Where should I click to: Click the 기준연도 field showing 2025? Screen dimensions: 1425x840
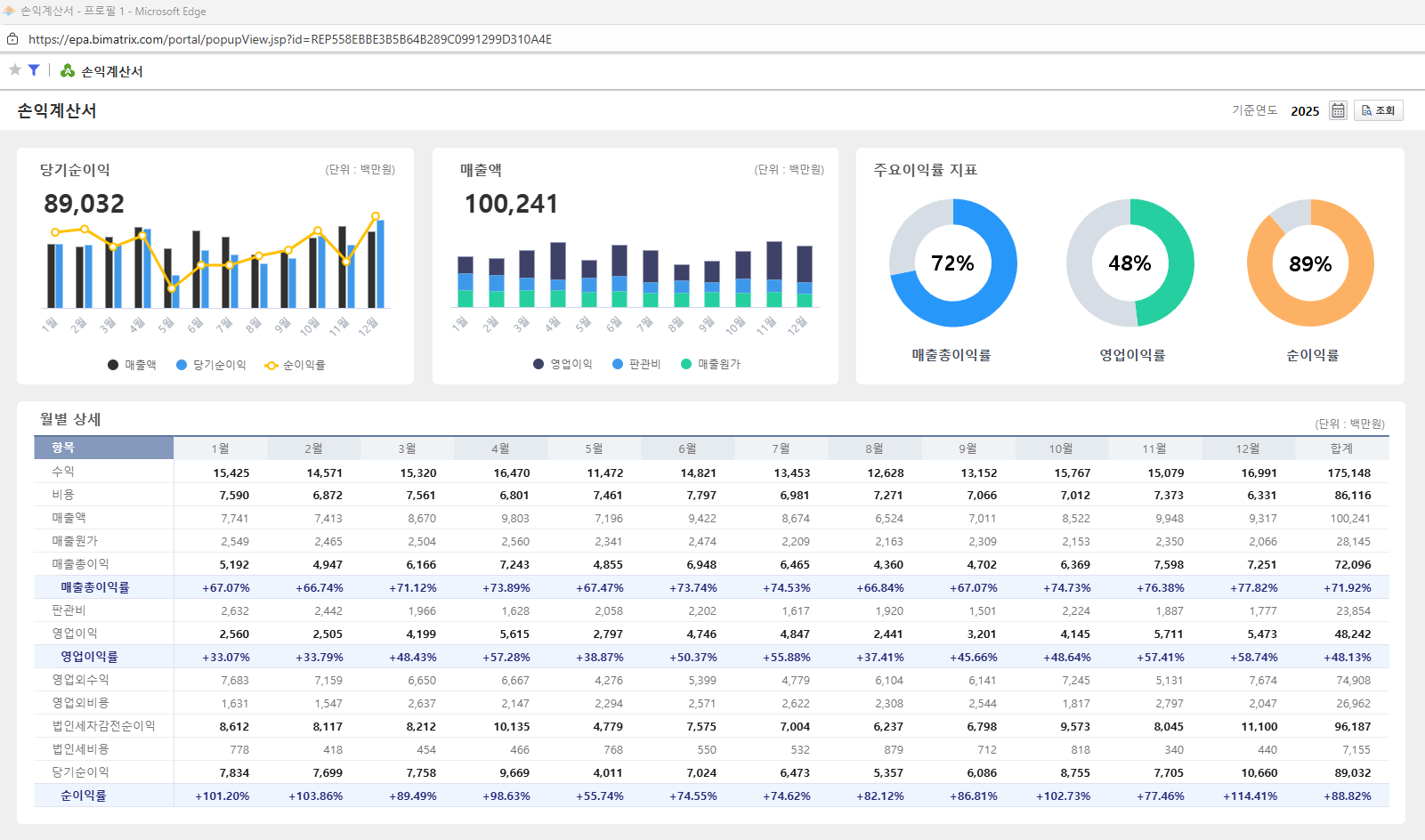1305,111
